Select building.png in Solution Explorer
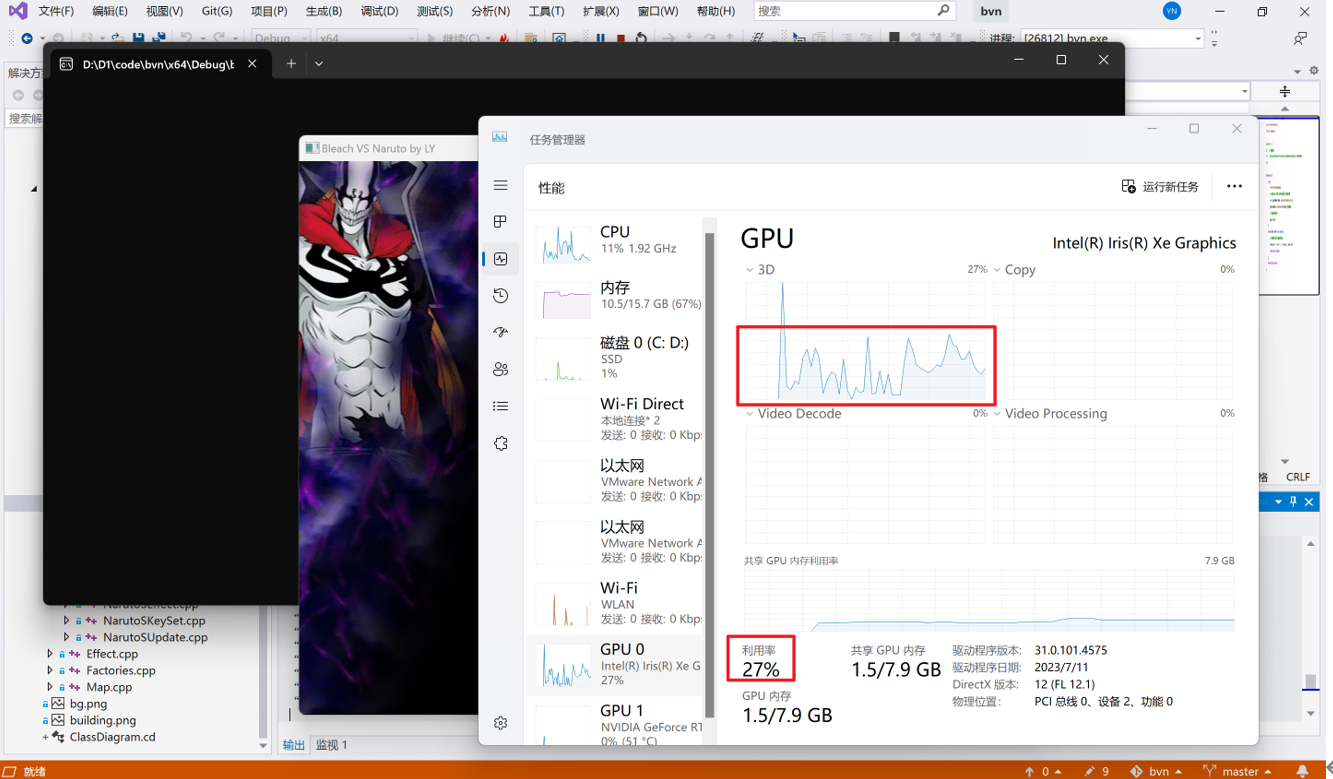Screen dimensions: 1333x779 coord(102,720)
